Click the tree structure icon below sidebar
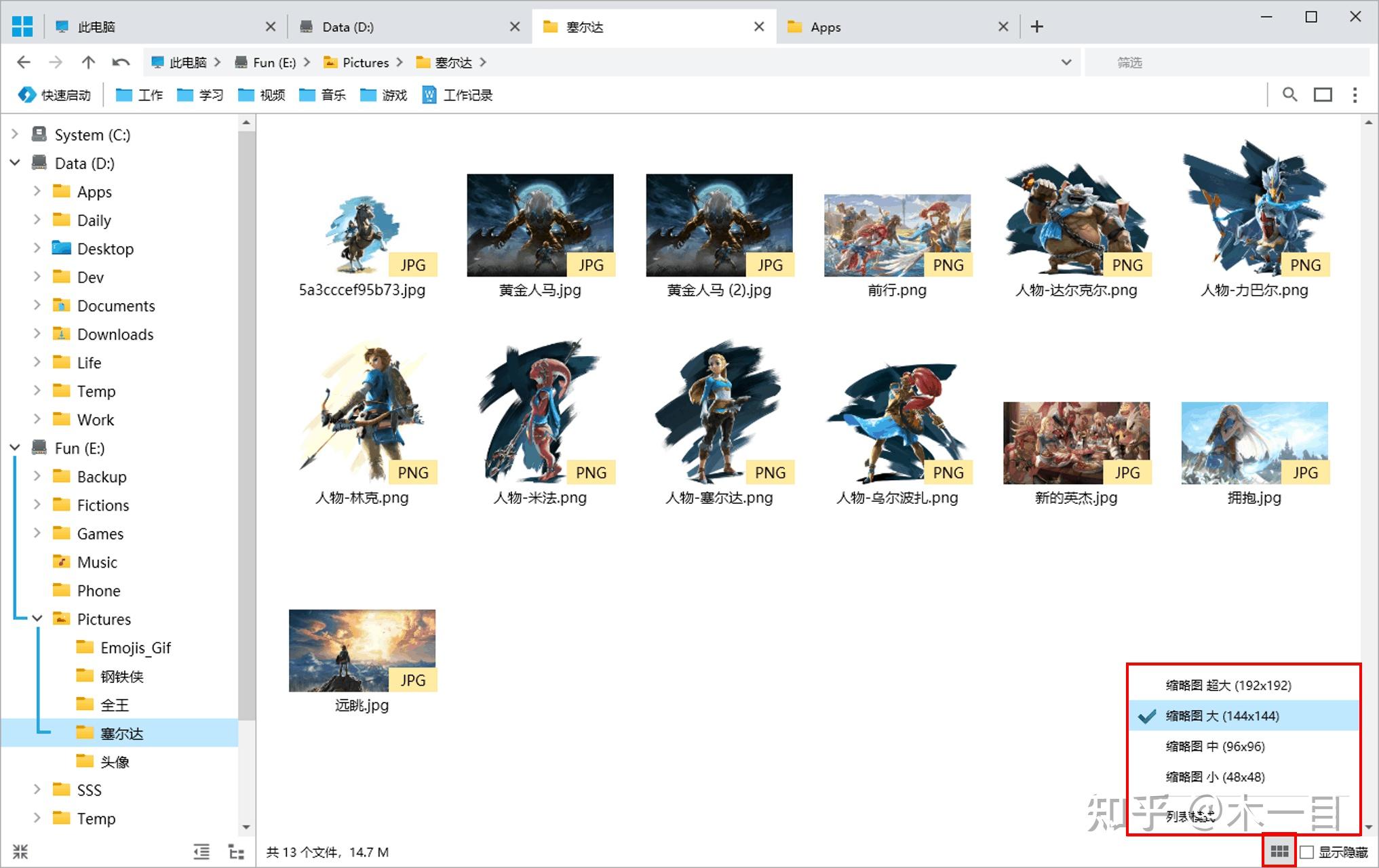 click(236, 852)
